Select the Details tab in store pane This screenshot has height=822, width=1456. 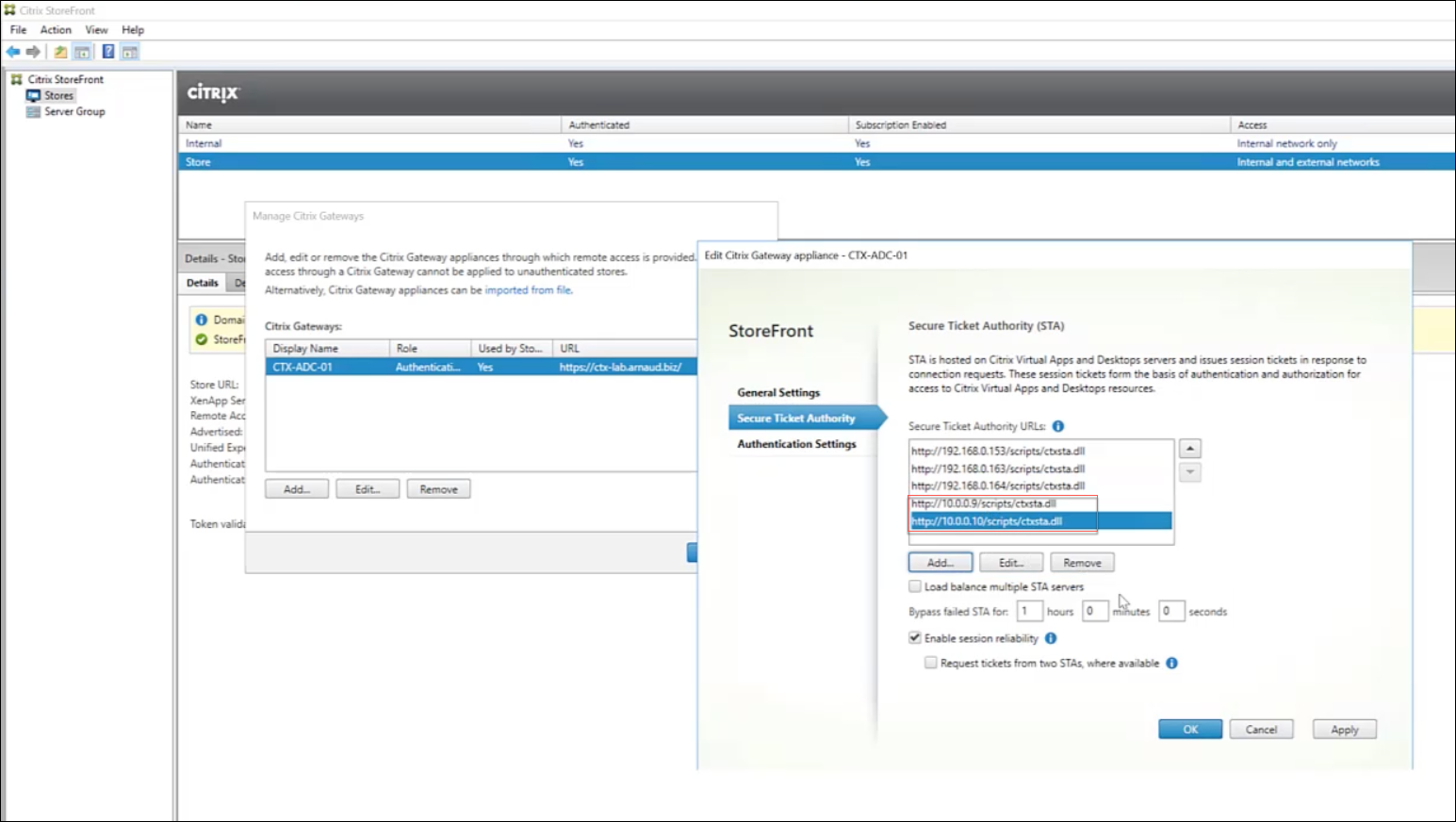click(202, 283)
